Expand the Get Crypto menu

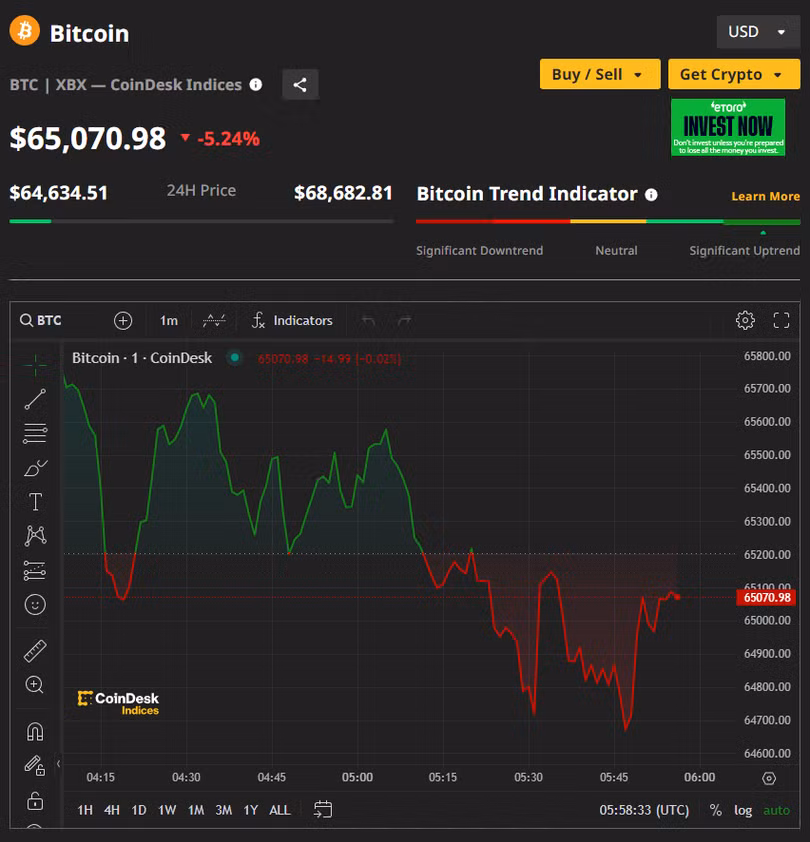click(x=734, y=74)
